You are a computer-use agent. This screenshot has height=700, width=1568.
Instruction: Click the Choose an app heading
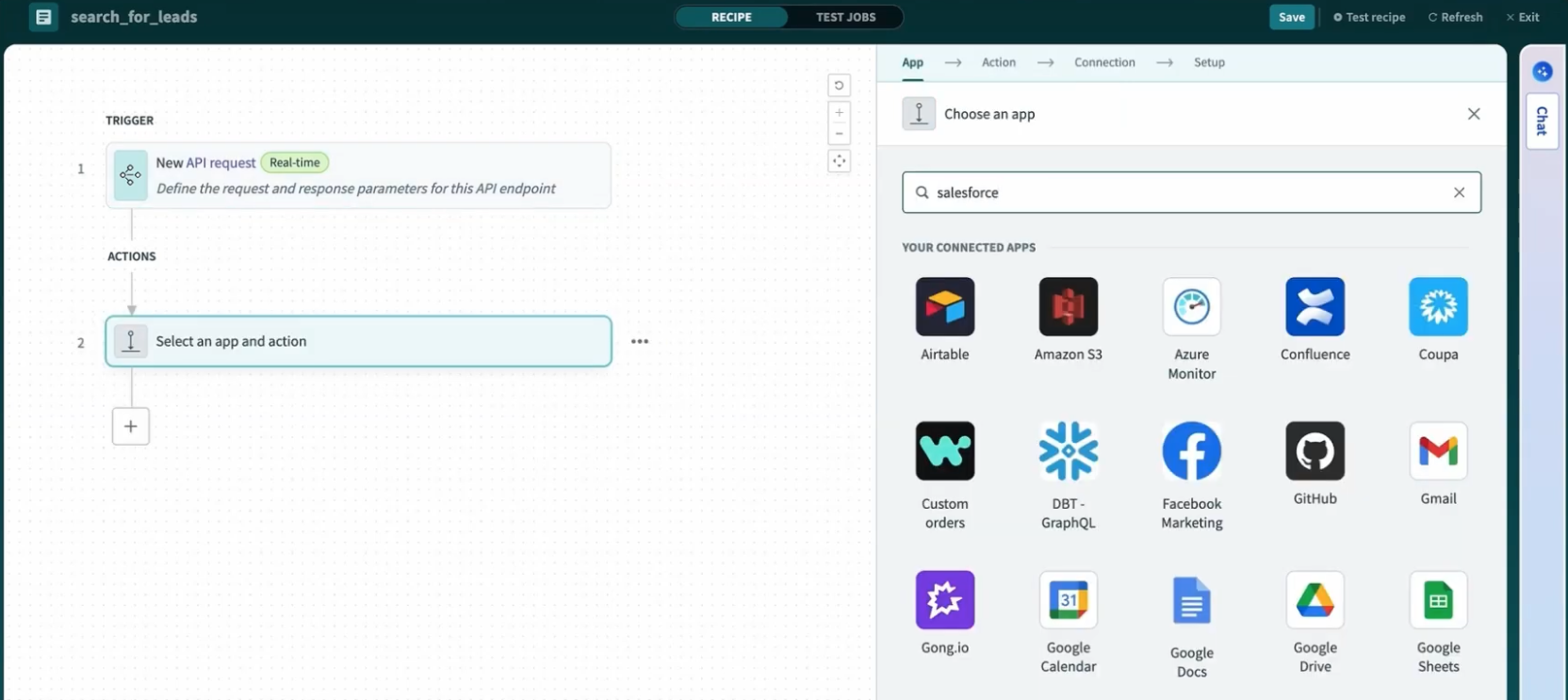tap(989, 114)
